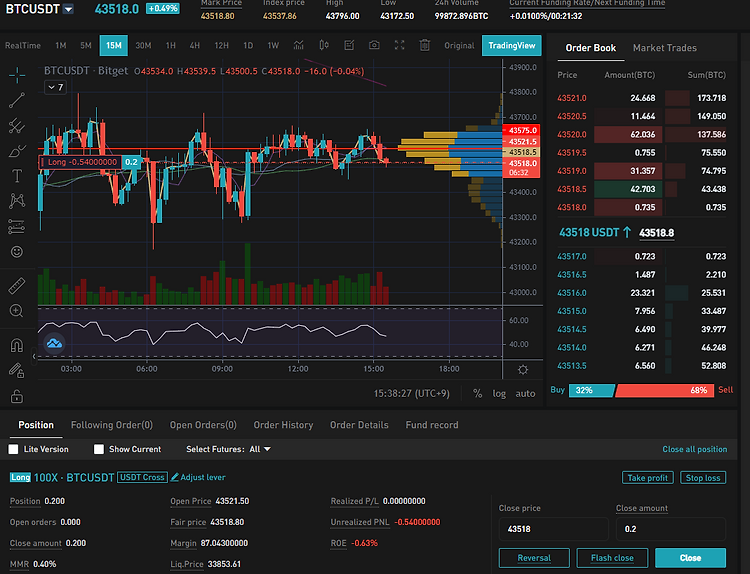Open the Order History tab
Image resolution: width=750 pixels, height=574 pixels.
tap(283, 425)
